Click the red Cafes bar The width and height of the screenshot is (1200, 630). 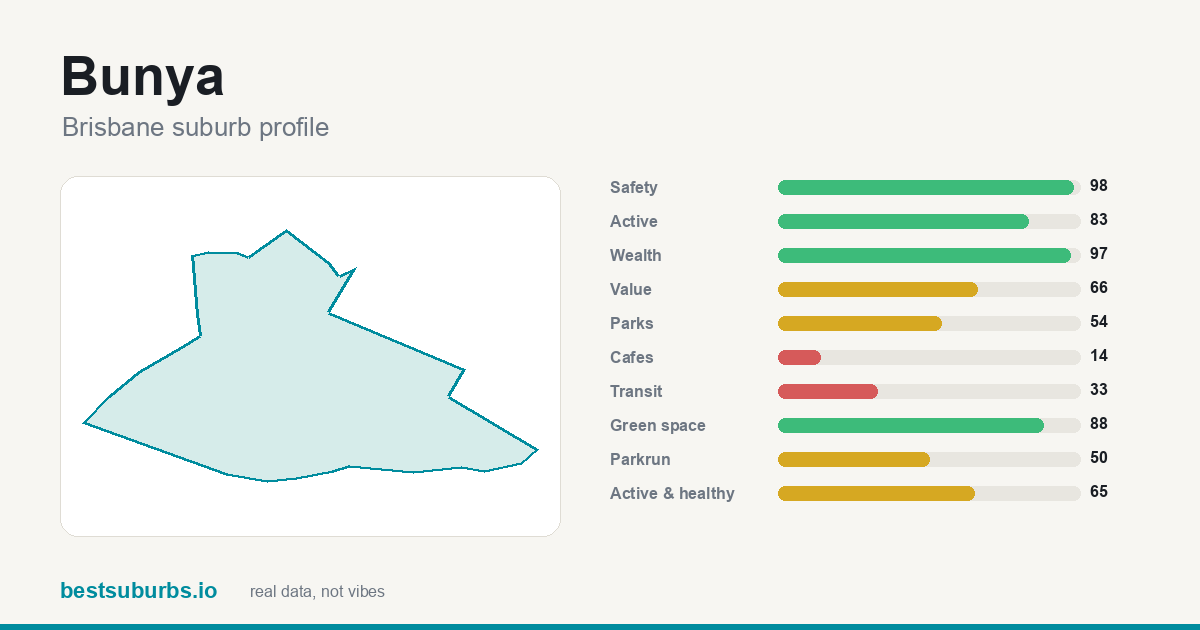pos(799,357)
